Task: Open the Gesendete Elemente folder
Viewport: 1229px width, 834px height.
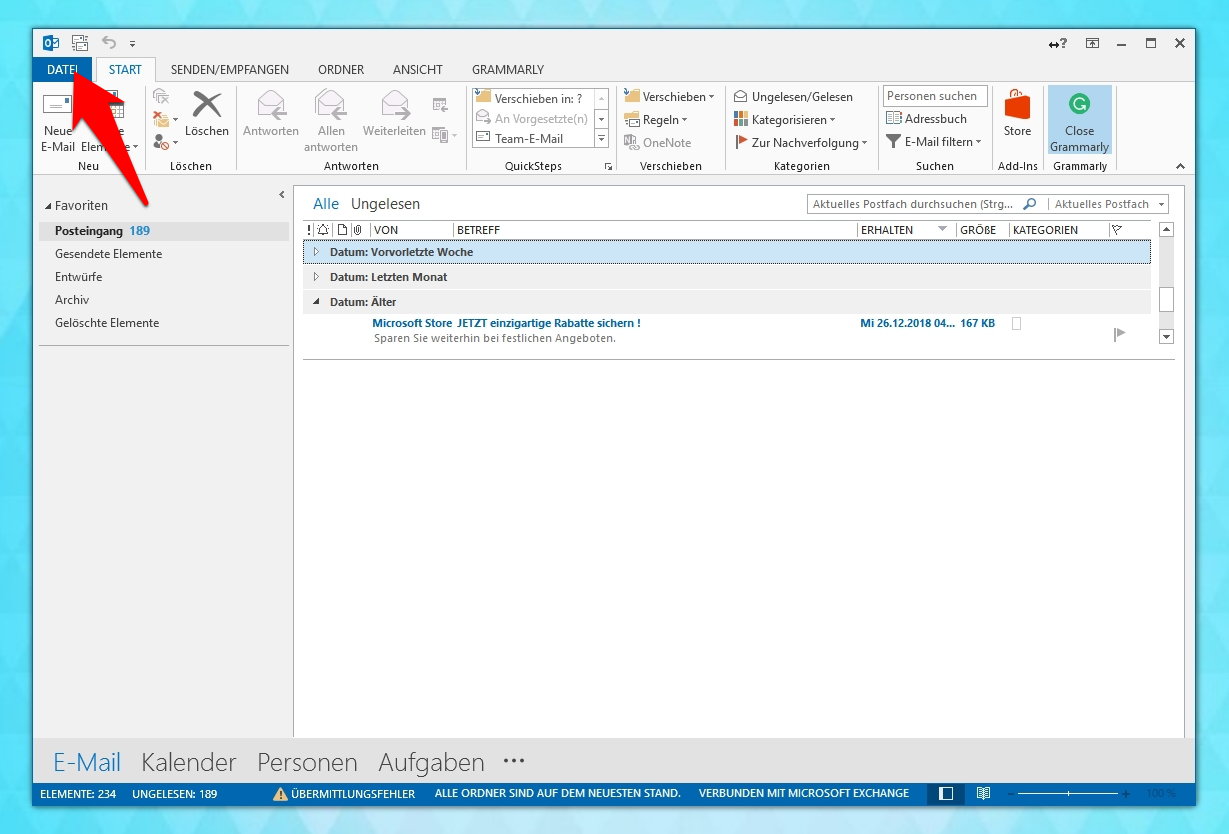Action: coord(108,254)
